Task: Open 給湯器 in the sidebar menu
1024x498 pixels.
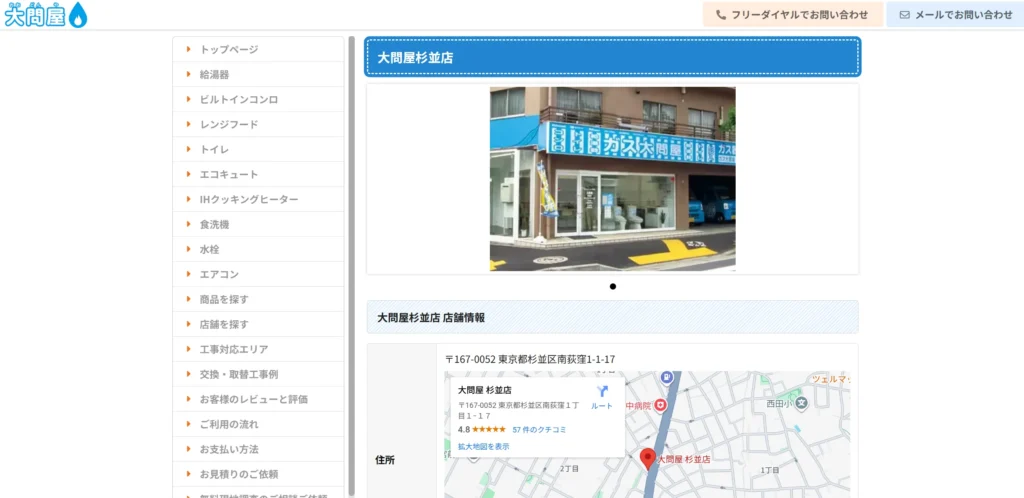Action: 214,74
